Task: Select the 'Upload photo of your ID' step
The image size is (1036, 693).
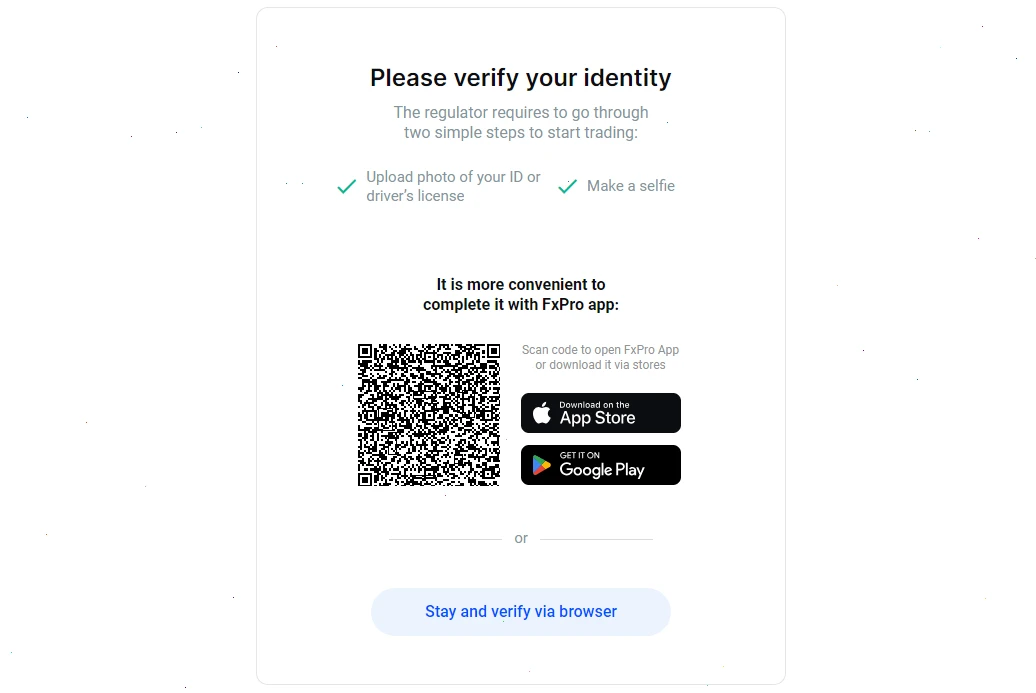Action: click(x=454, y=186)
